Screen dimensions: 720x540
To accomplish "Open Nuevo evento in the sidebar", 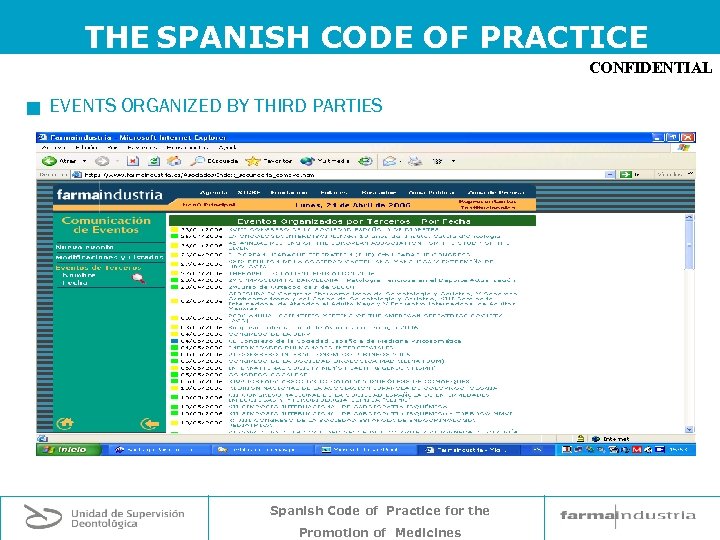I will click(84, 247).
